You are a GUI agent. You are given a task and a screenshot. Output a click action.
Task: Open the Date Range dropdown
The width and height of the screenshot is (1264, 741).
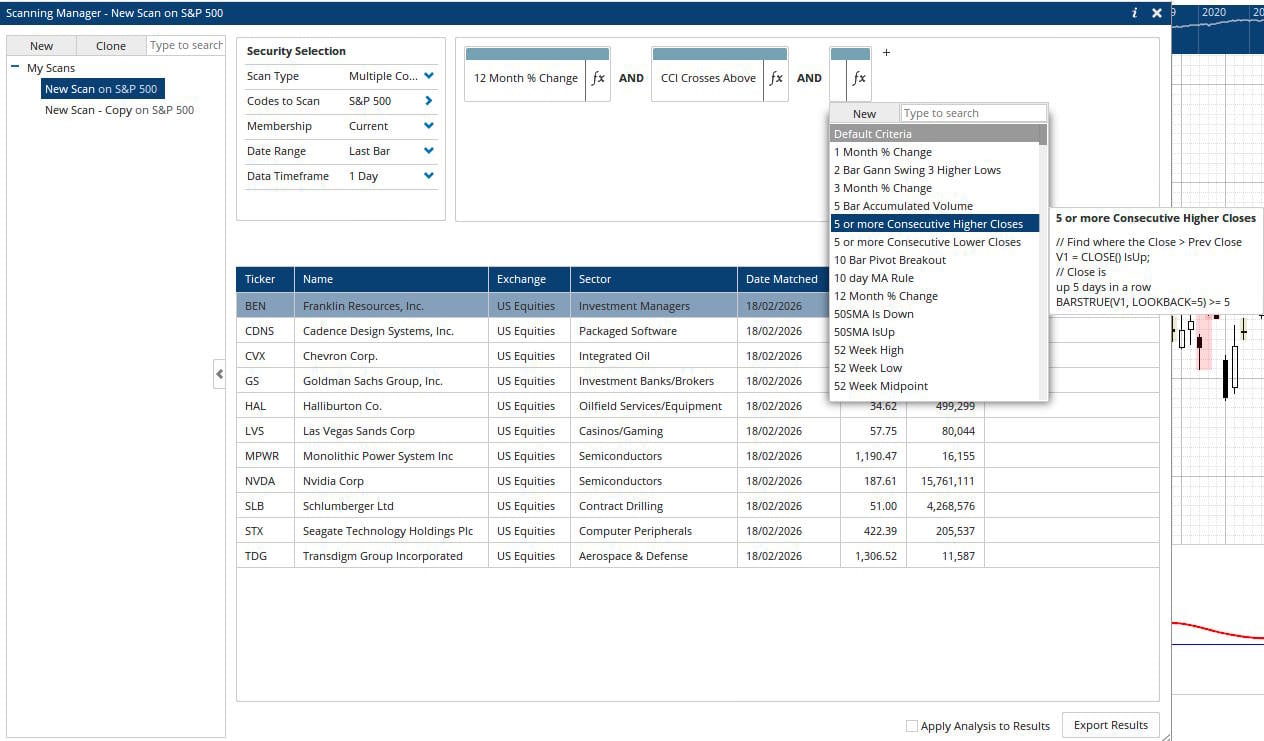click(x=429, y=151)
